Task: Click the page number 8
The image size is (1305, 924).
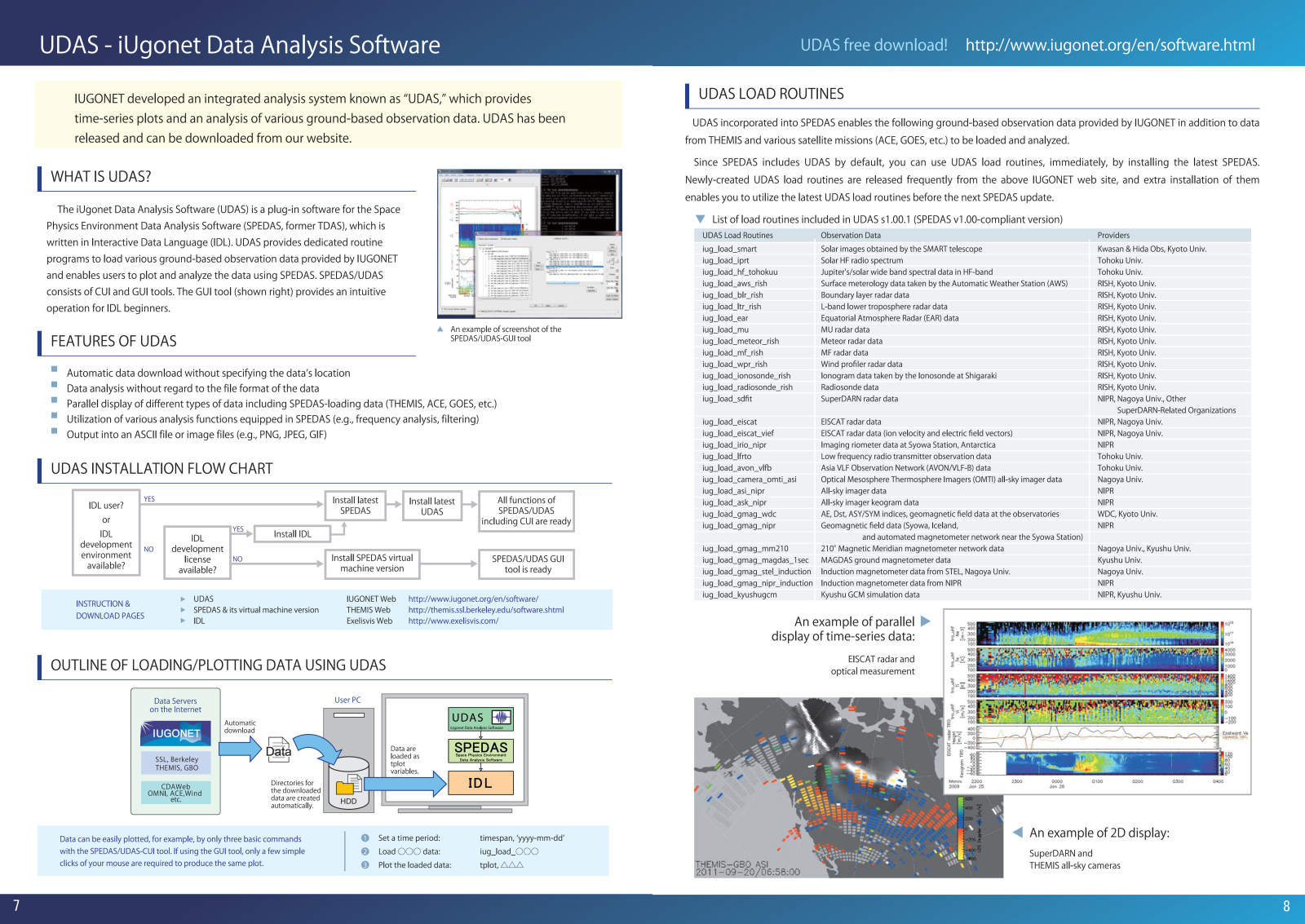Action: [1287, 906]
